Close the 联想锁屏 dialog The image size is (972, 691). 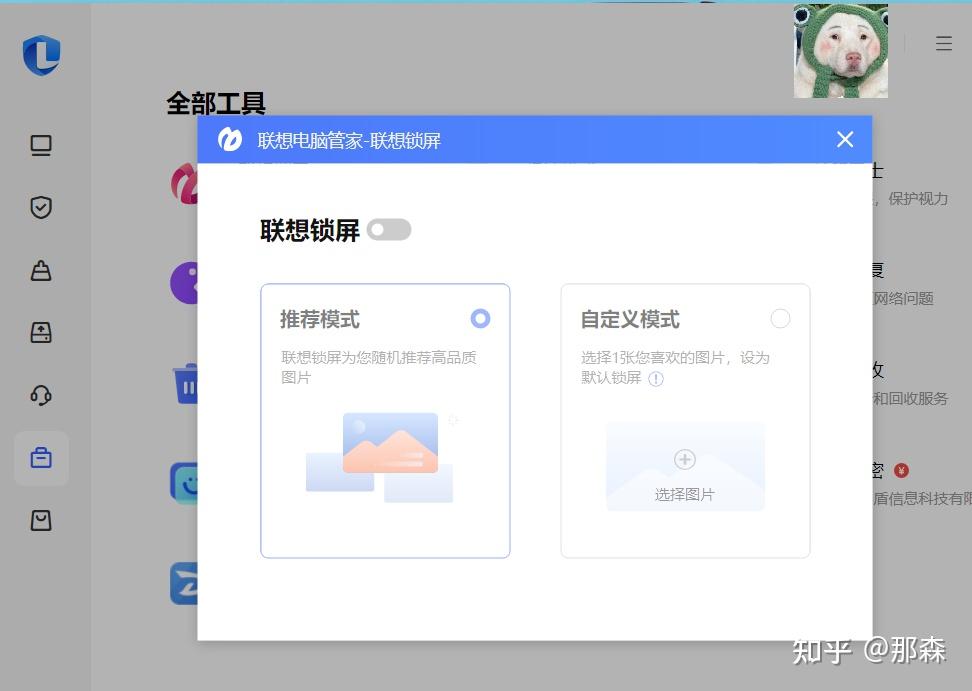[845, 139]
